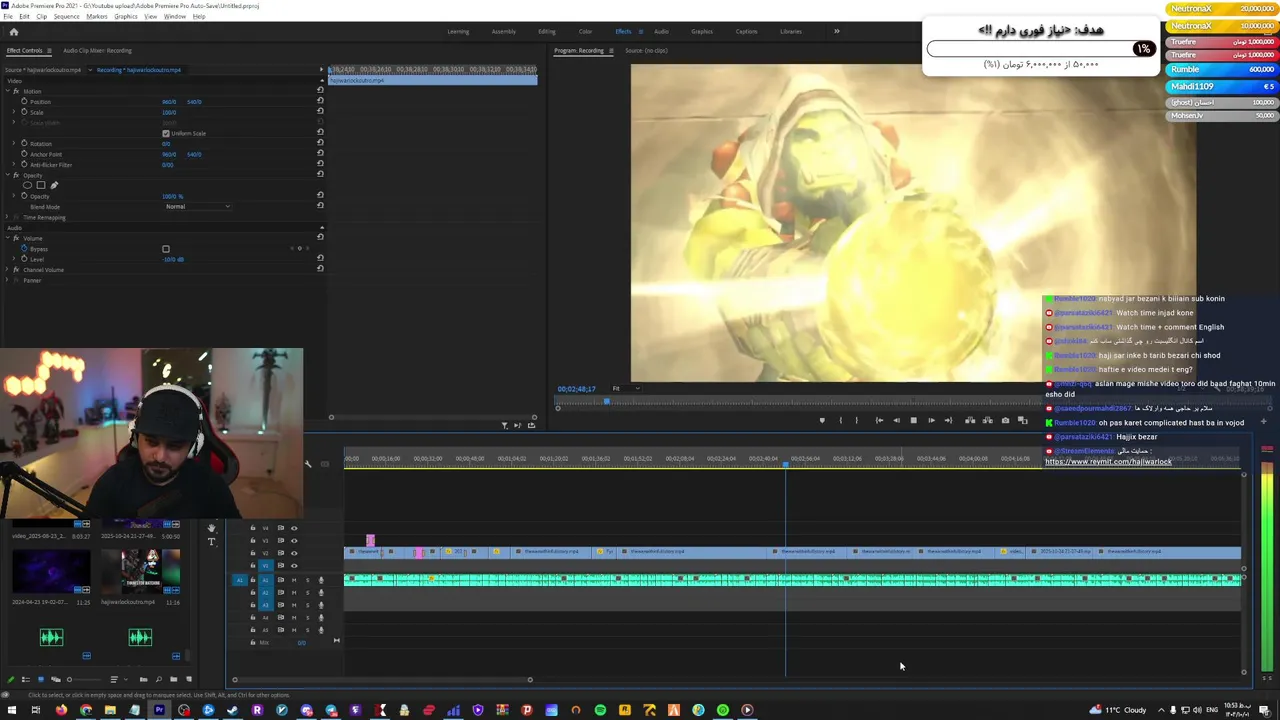Click Program monitor playhead in scrub bar
1280x720 pixels.
click(606, 401)
